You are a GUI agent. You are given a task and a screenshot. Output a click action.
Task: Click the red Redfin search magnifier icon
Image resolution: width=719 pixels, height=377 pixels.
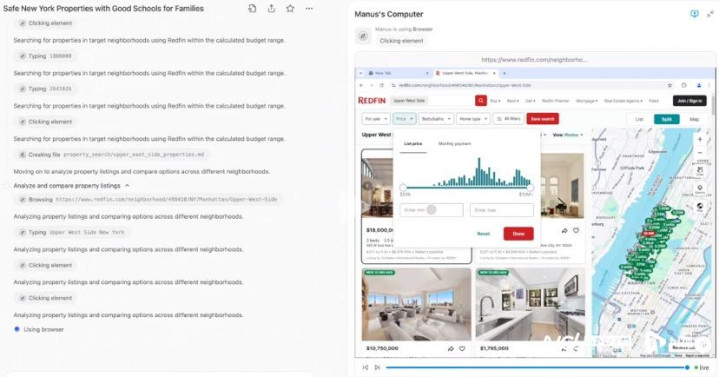481,100
